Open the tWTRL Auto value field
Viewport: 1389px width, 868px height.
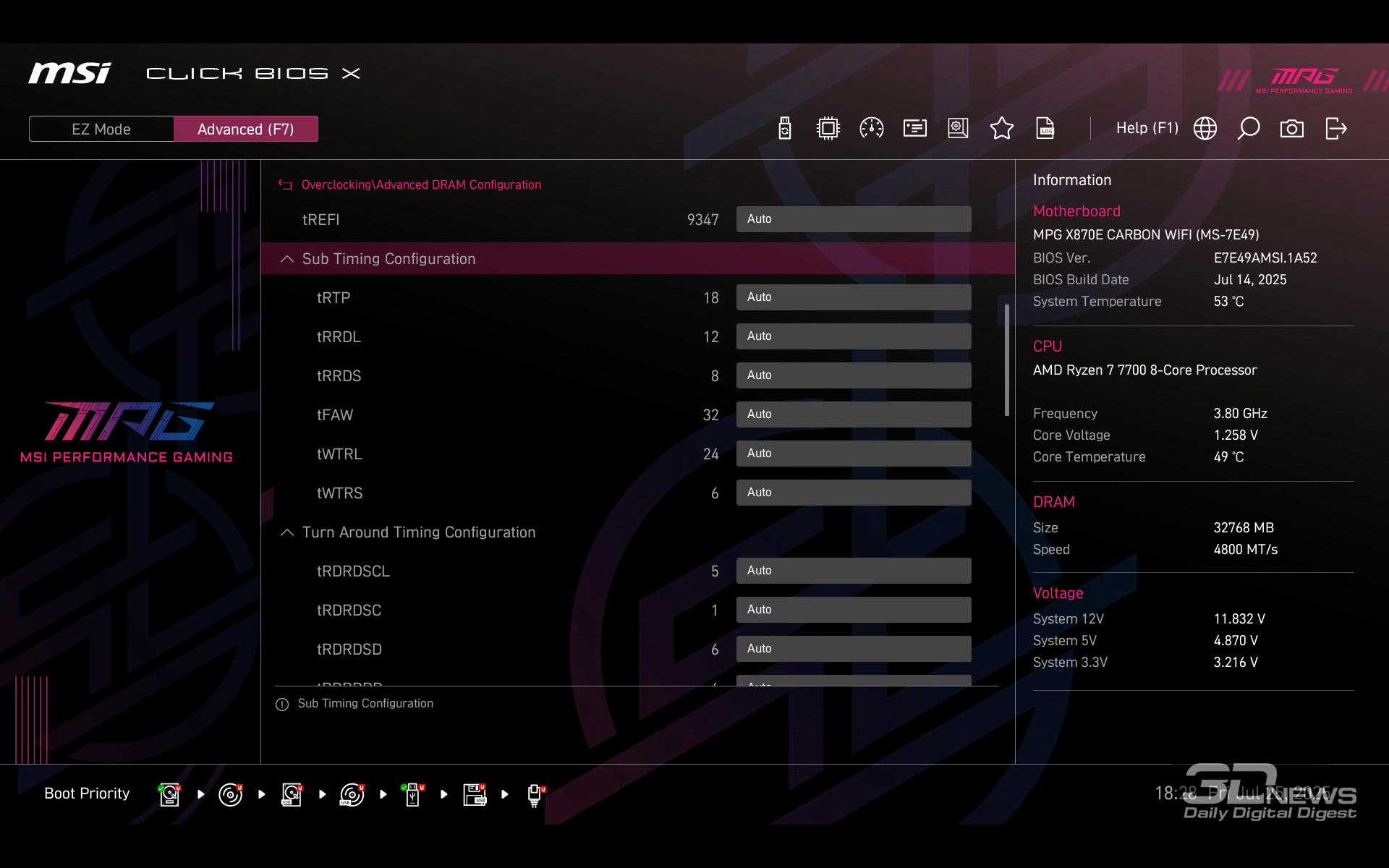click(x=854, y=454)
